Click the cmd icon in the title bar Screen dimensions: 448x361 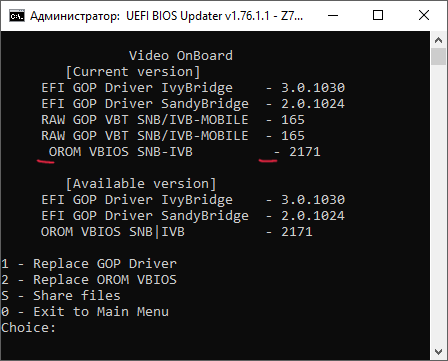(17, 16)
